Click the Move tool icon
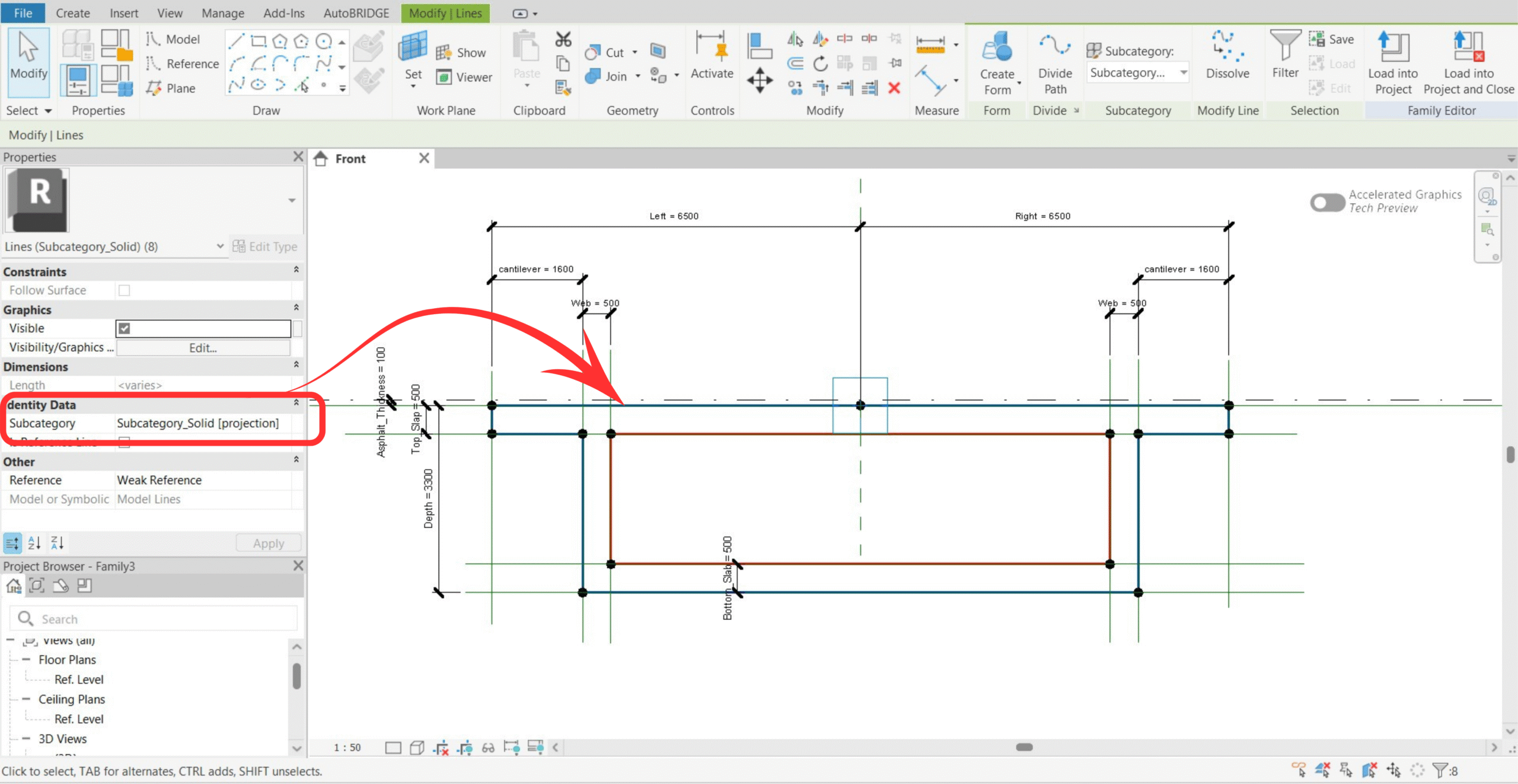Image resolution: width=1518 pixels, height=784 pixels. coord(760,80)
